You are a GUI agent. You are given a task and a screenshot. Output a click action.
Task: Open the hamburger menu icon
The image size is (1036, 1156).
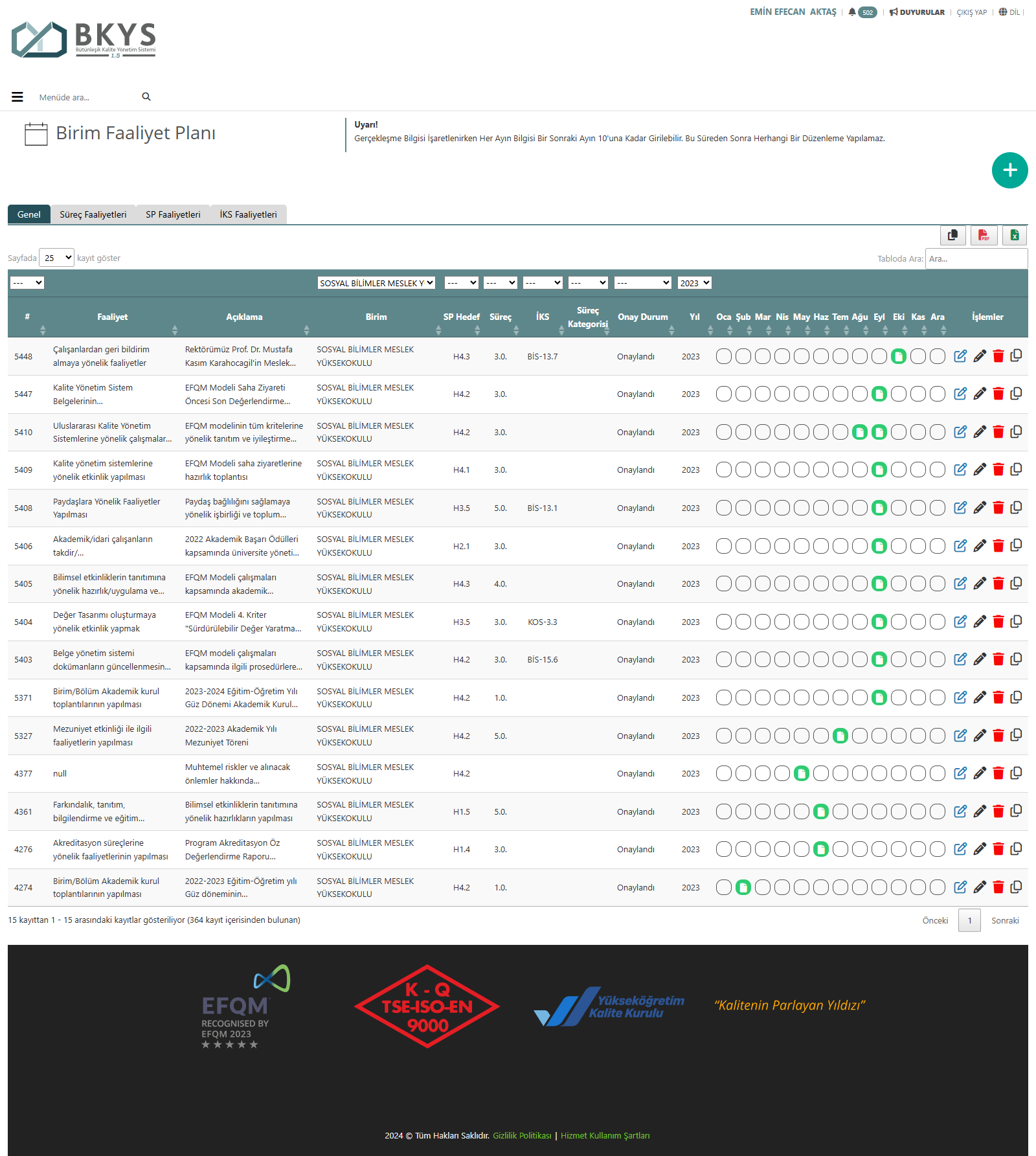(x=17, y=97)
